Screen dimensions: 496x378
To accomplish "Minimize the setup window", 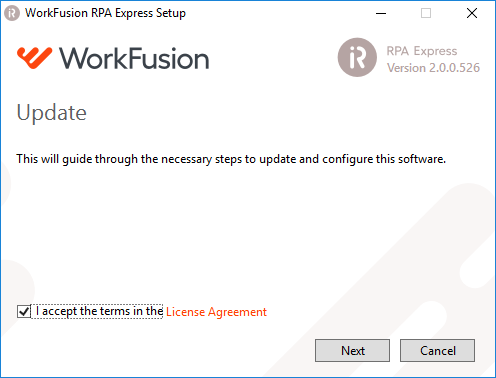I will (381, 13).
